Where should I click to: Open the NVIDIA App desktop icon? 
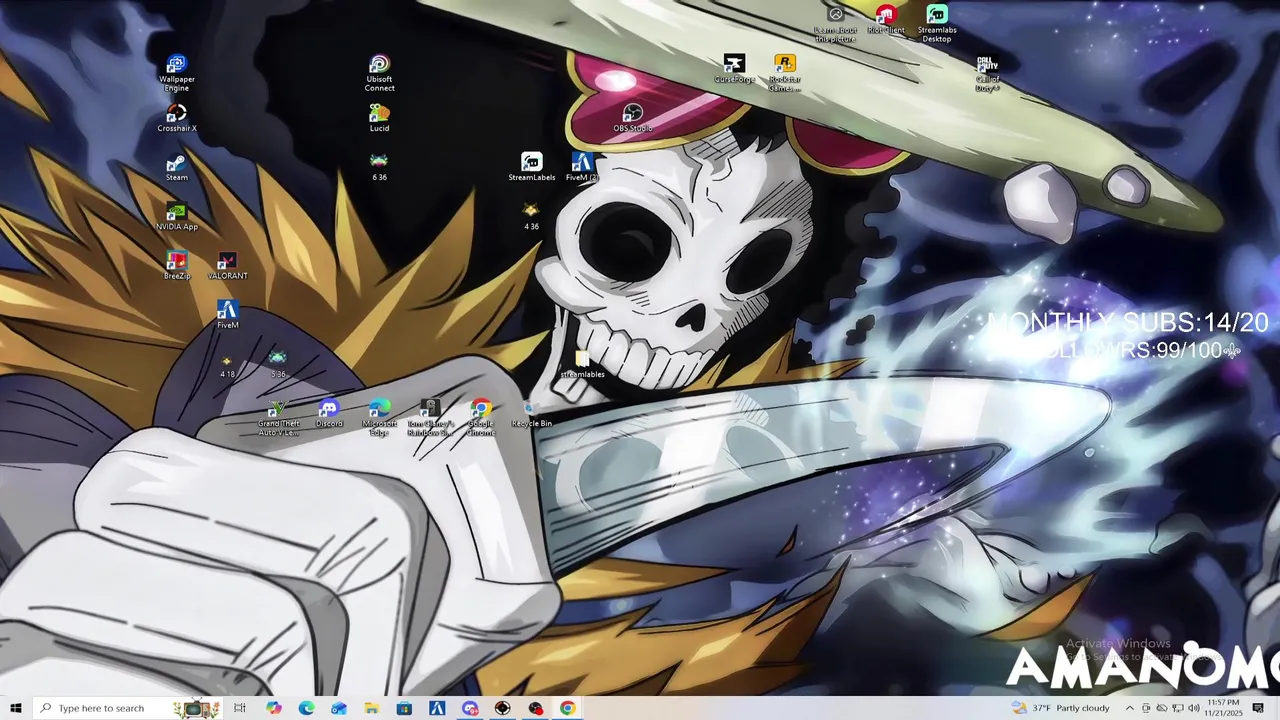click(x=177, y=216)
